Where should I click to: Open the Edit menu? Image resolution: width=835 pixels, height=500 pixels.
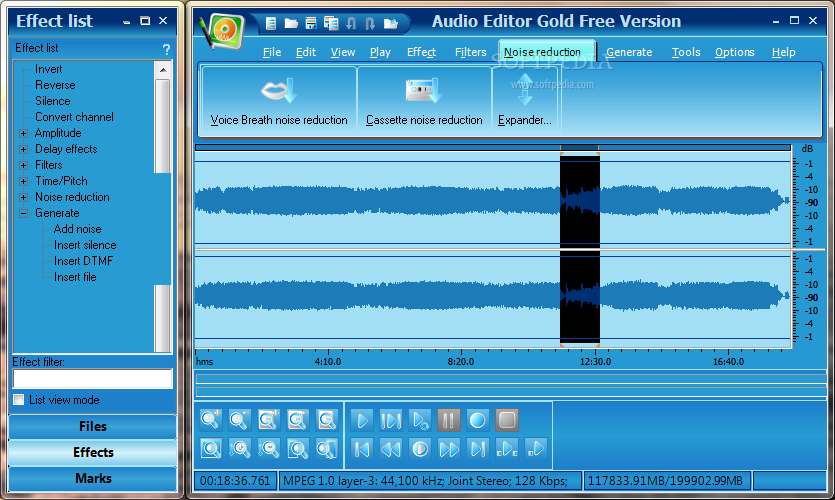coord(306,52)
